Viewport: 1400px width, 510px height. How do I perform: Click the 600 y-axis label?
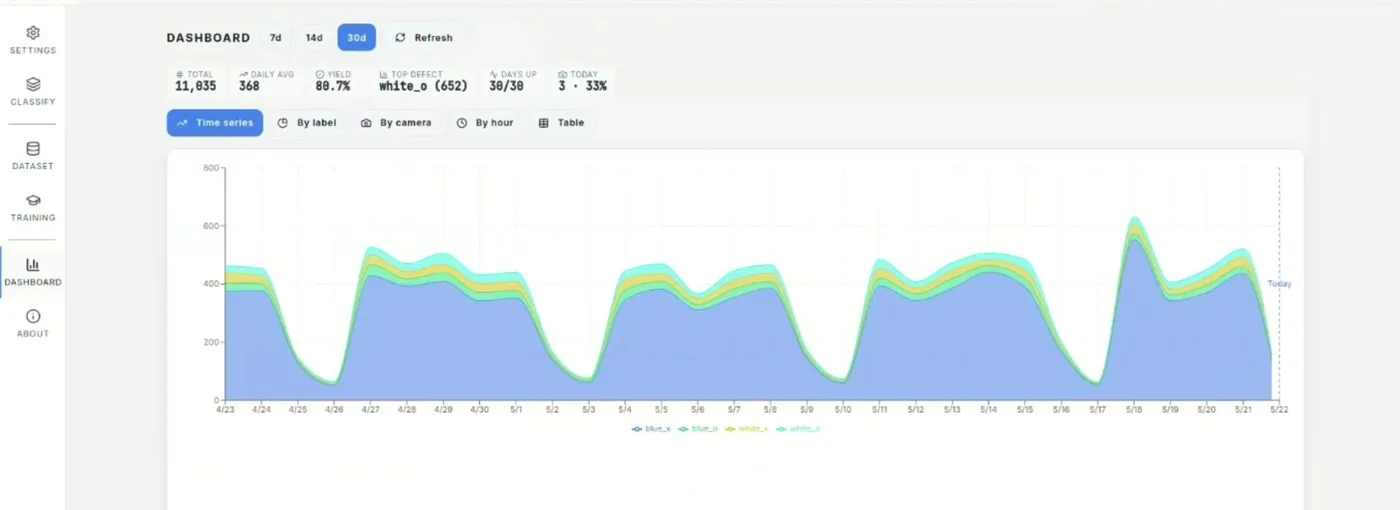211,226
